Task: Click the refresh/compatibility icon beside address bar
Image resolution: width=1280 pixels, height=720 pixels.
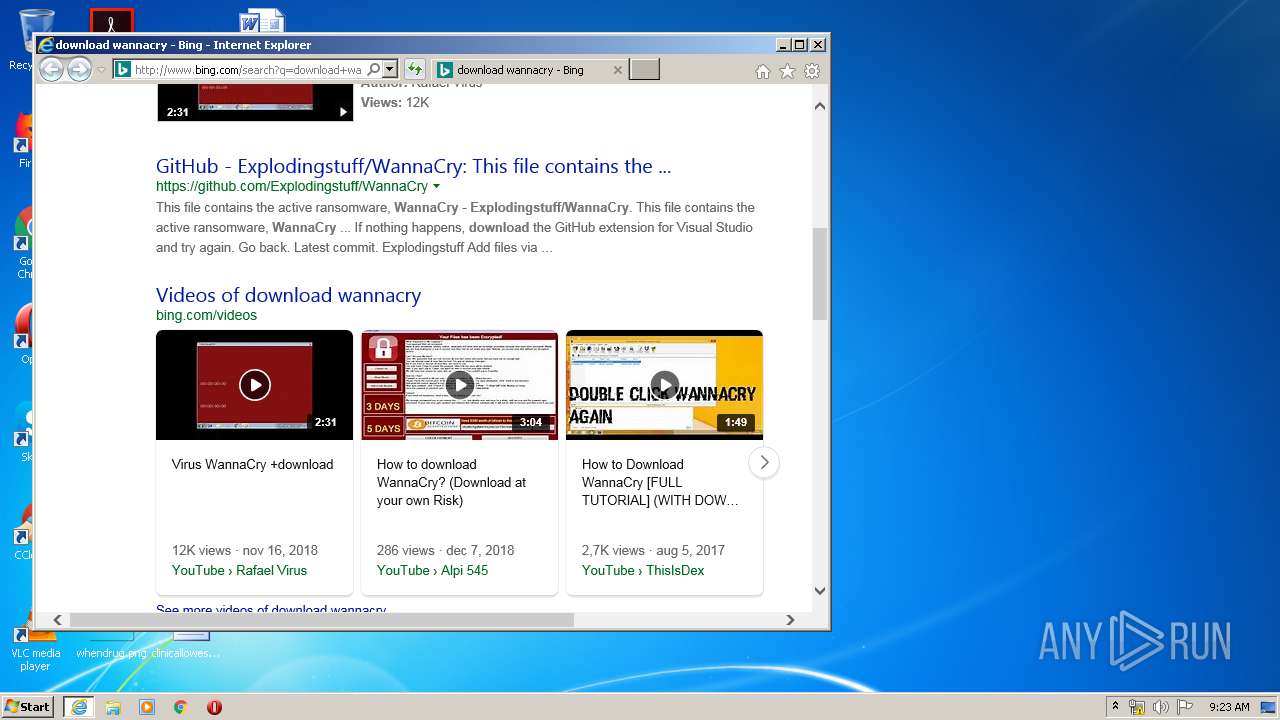Action: 415,69
